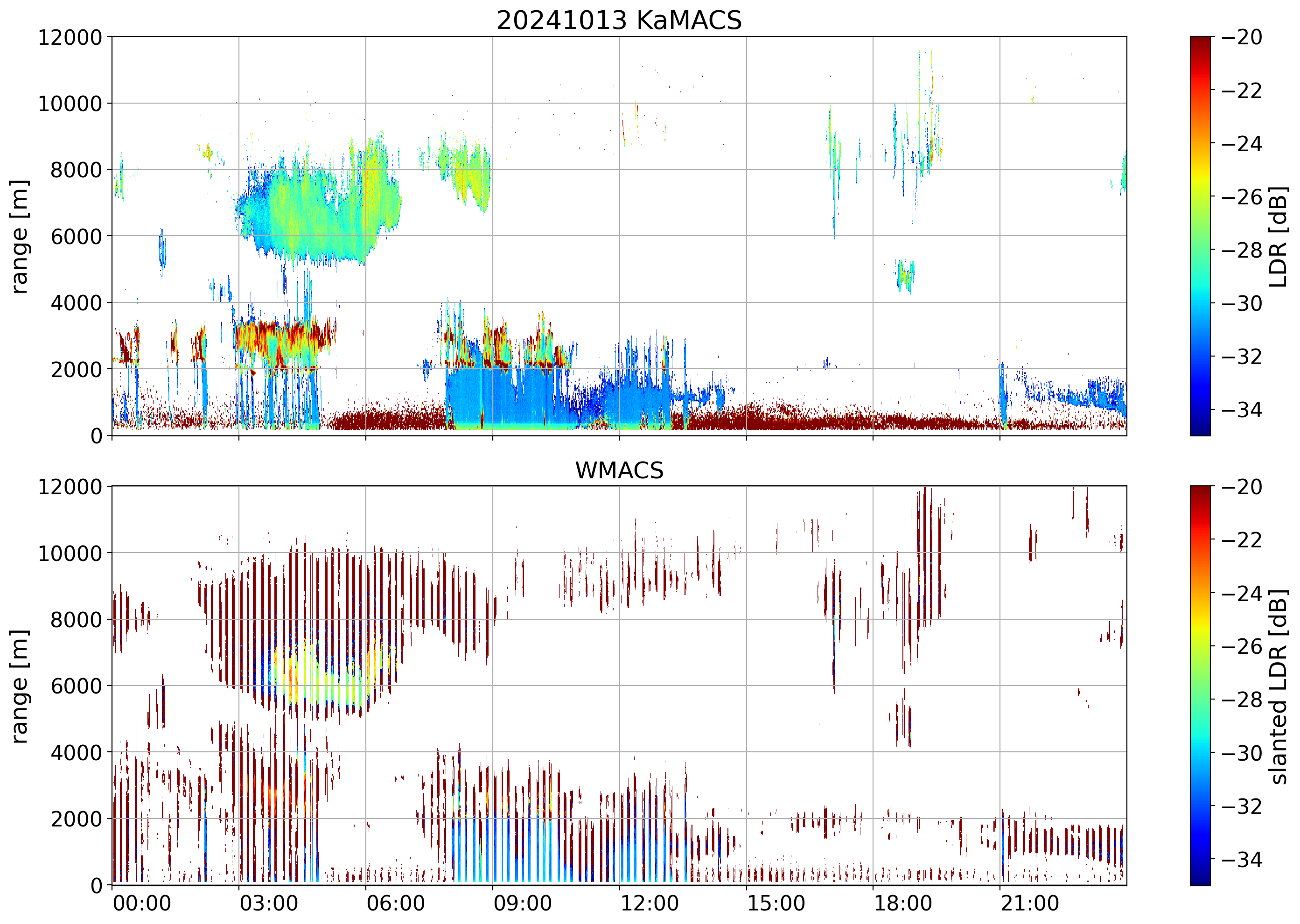Click the 18:00 x-axis tick label
The height and width of the screenshot is (924, 1300).
pyautogui.click(x=903, y=903)
